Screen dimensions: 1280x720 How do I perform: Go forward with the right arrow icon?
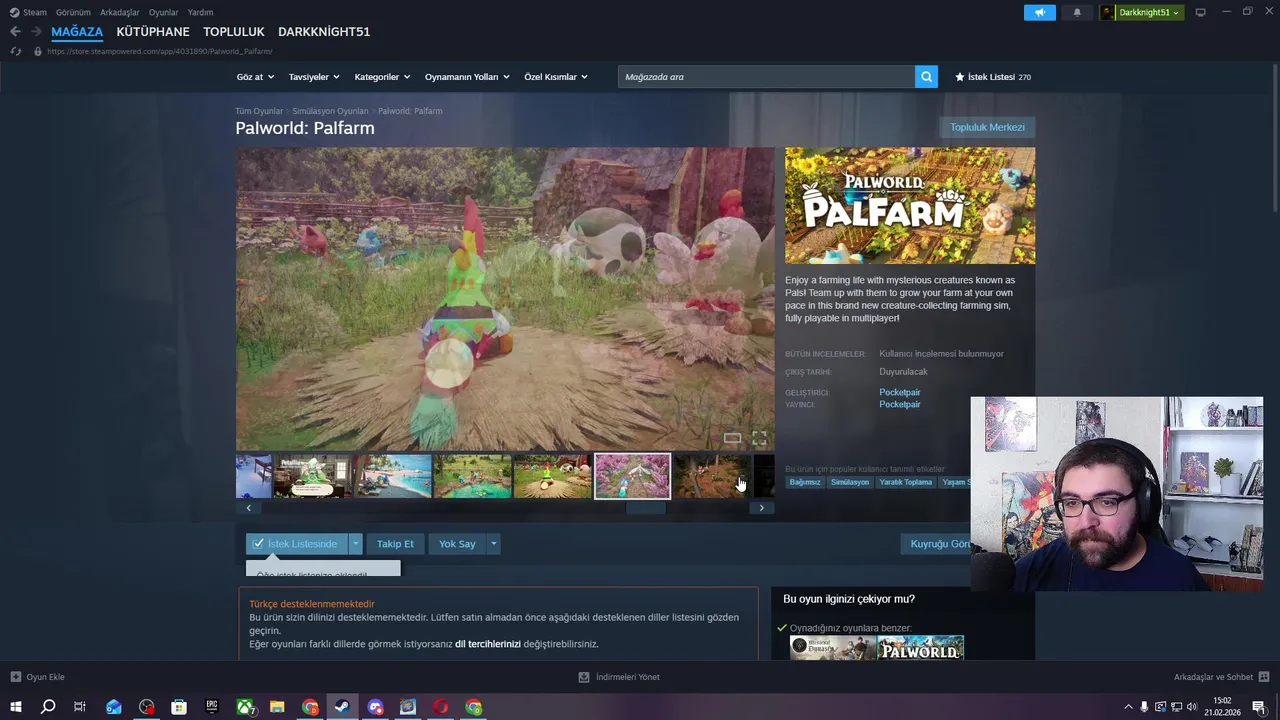pos(36,32)
